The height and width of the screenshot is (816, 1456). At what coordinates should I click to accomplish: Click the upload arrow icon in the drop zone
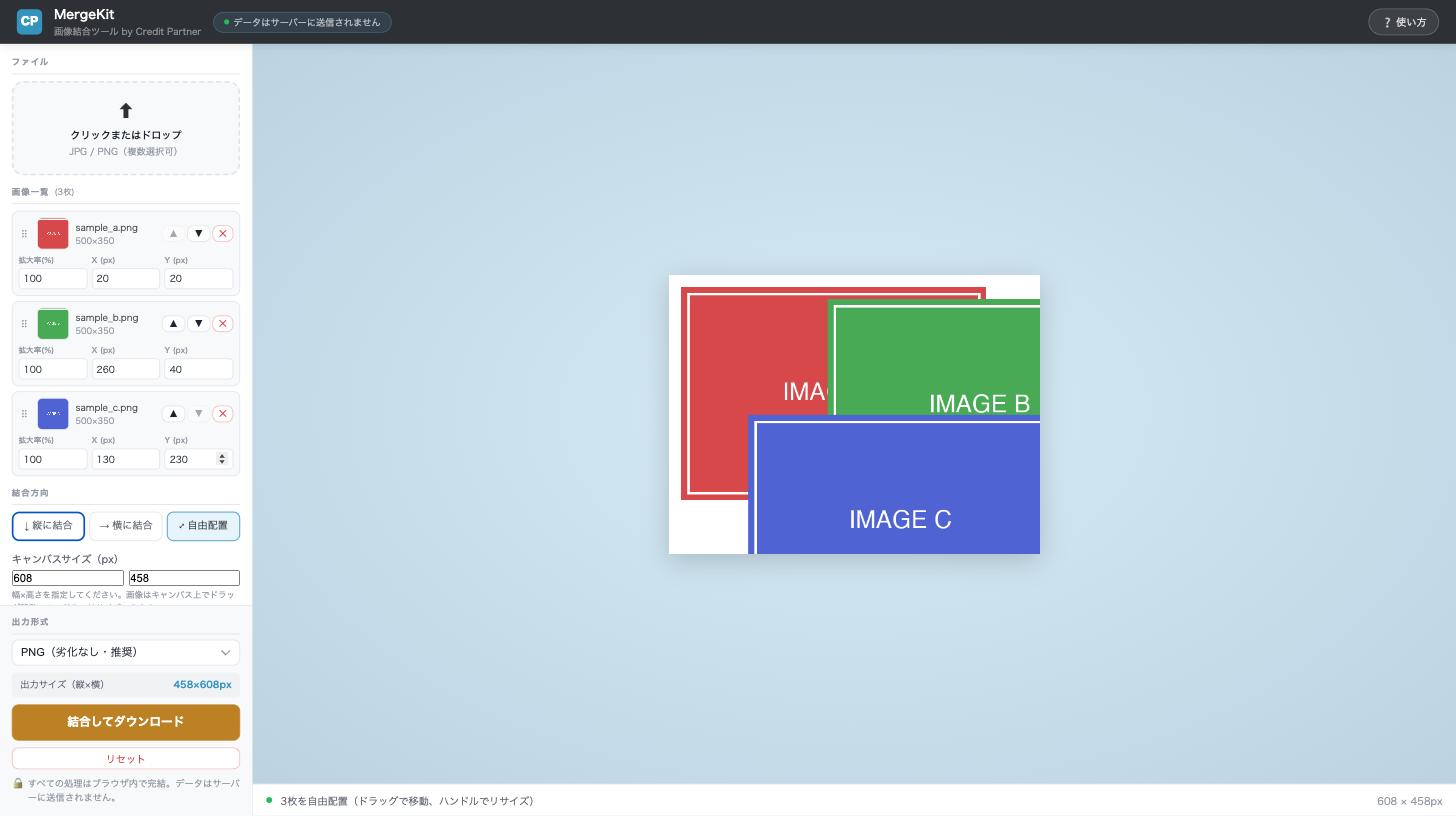126,111
